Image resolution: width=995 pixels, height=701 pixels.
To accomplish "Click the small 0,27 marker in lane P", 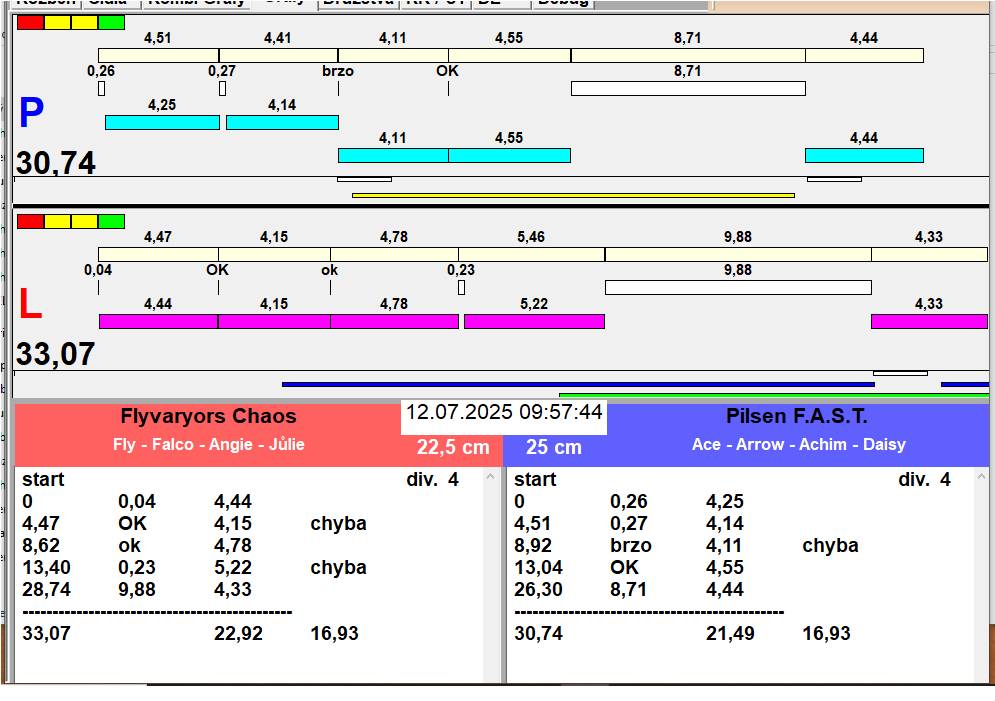I will 222,89.
